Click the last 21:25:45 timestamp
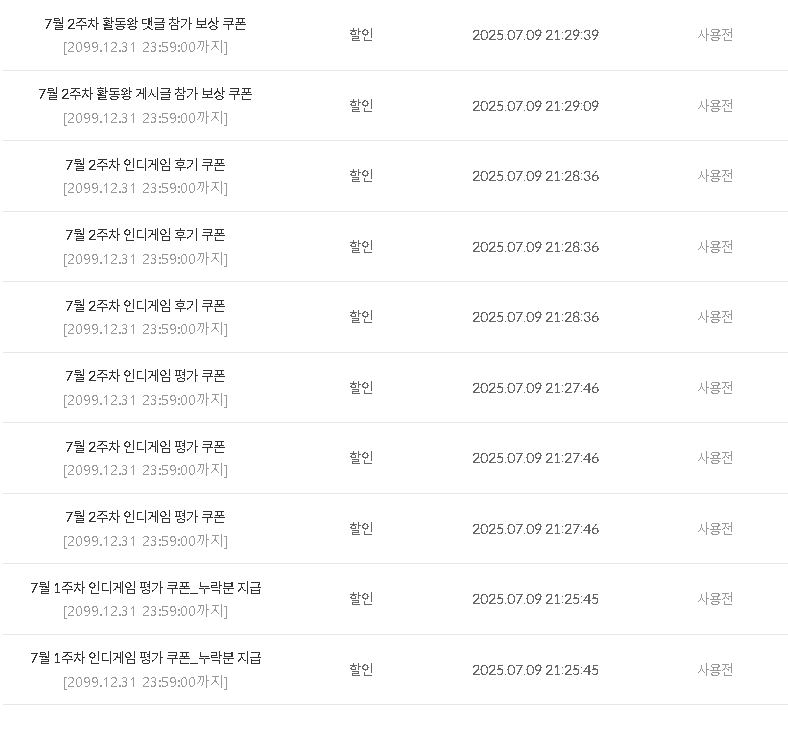Viewport: 788px width, 734px height. [535, 670]
